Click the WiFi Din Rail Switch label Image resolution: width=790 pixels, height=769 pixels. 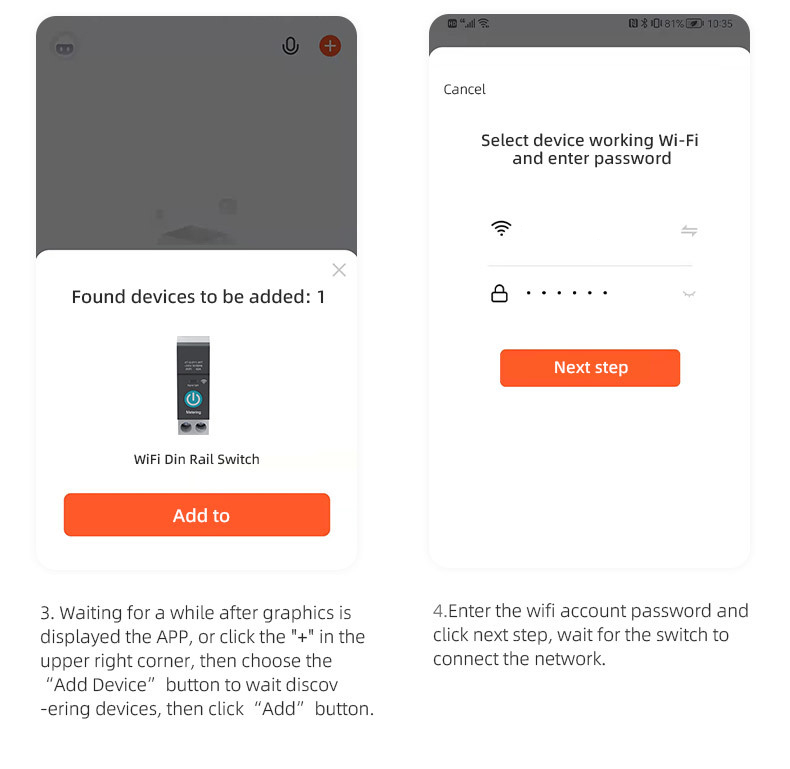196,459
